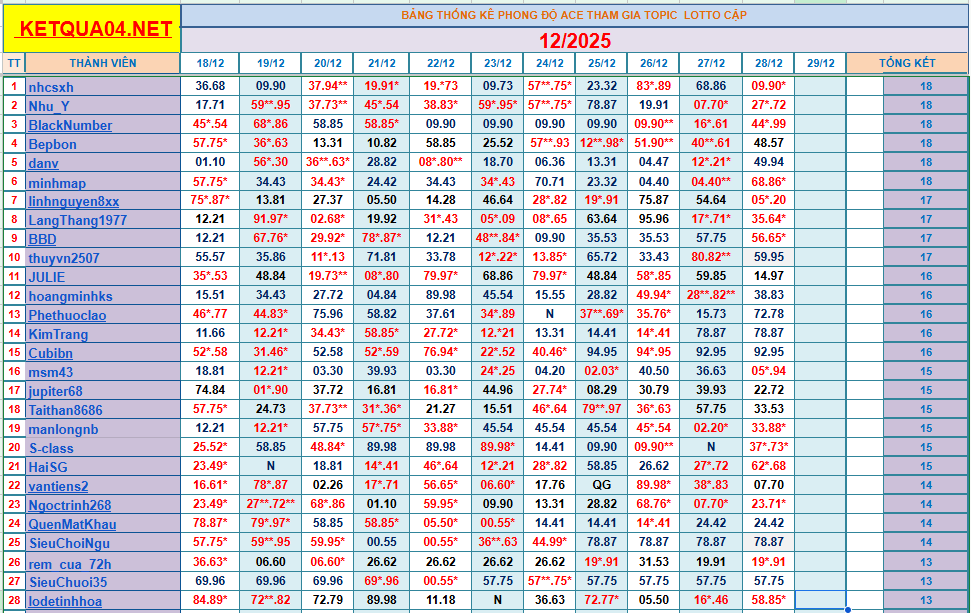The height and width of the screenshot is (613, 971).
Task: Click hoangminhks's 27/12 cell 28**.82**
Action: point(711,295)
